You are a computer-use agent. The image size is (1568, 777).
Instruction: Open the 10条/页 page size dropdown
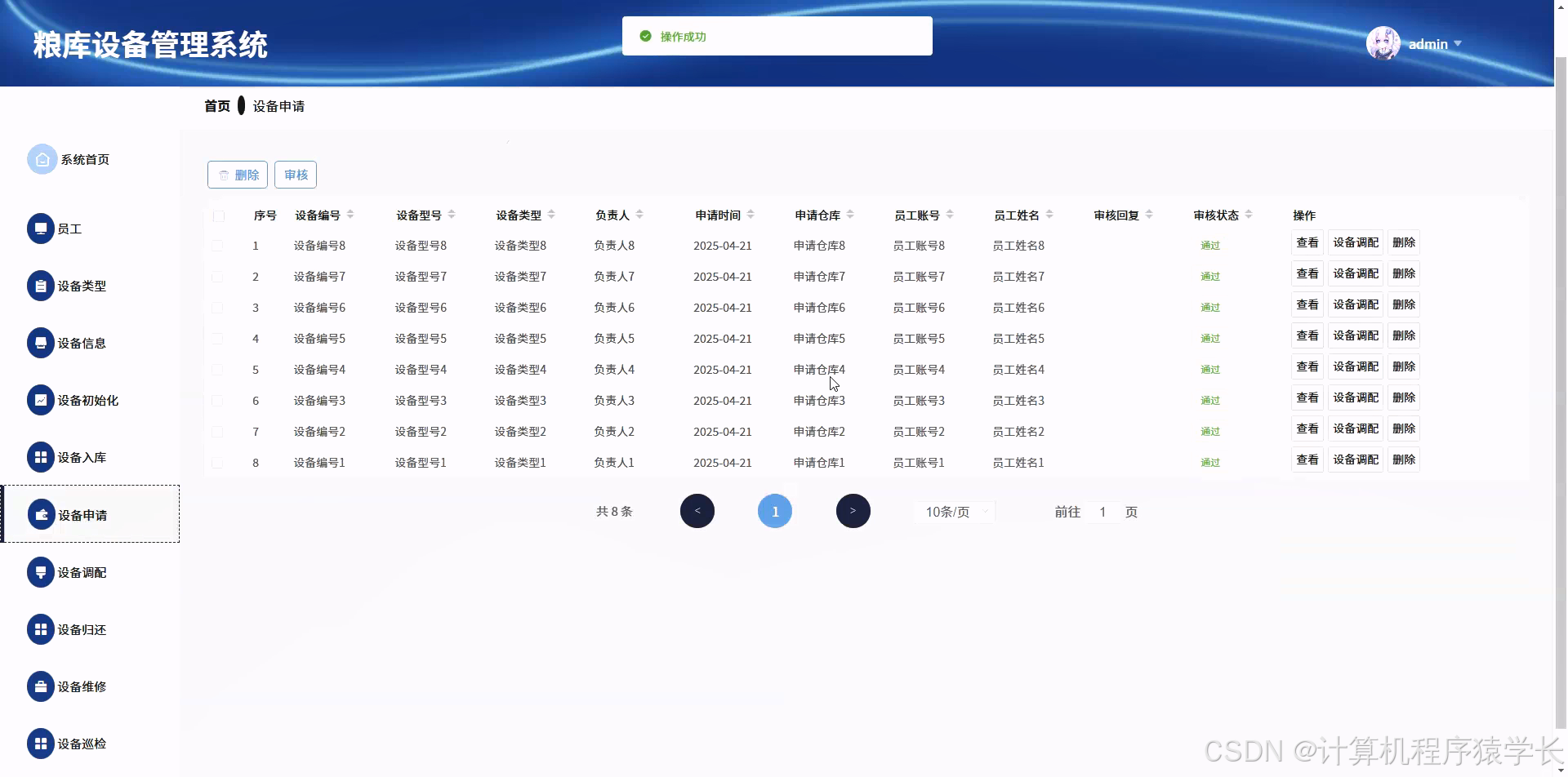click(x=955, y=512)
